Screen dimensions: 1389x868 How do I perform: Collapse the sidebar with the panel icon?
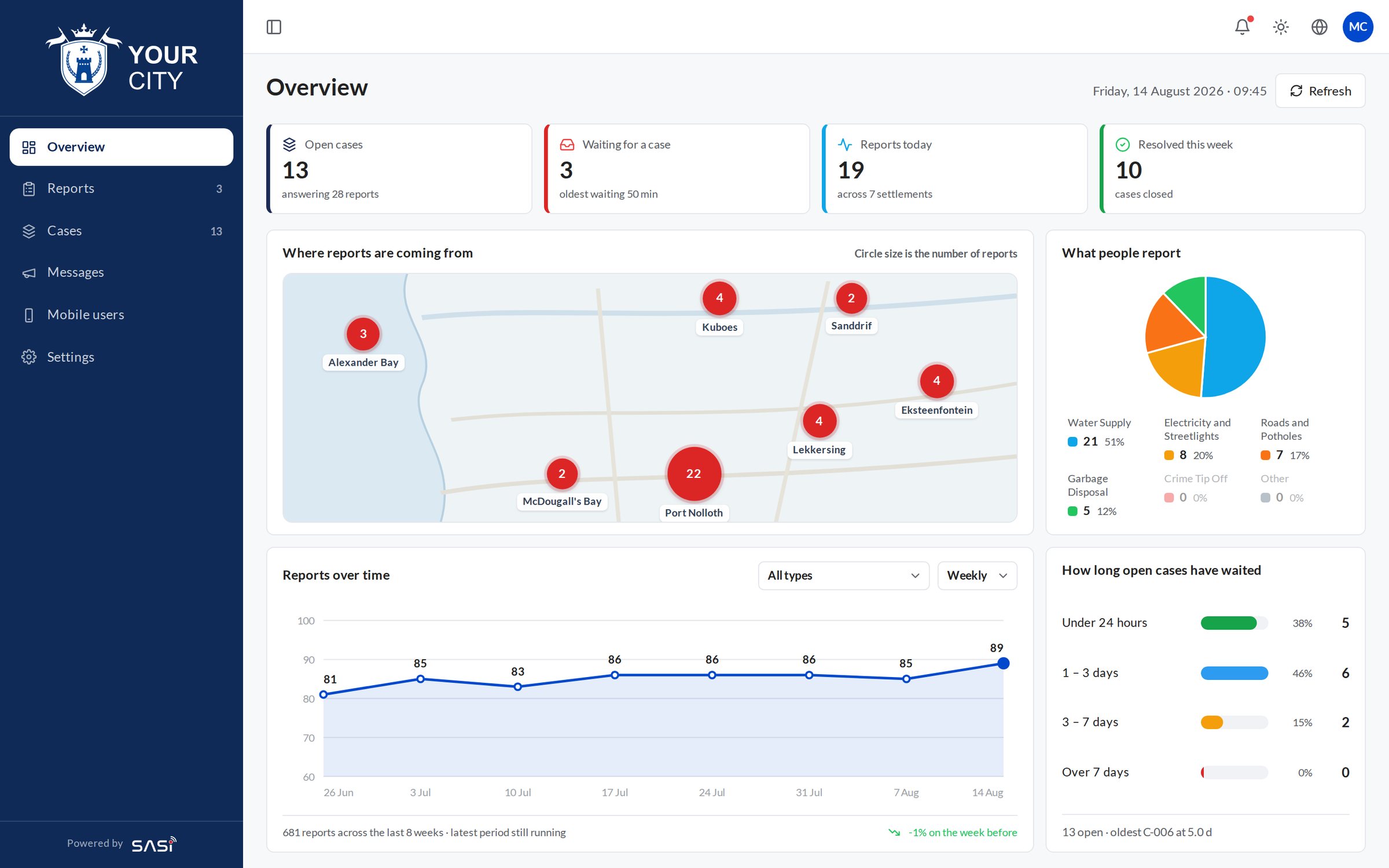pyautogui.click(x=274, y=27)
